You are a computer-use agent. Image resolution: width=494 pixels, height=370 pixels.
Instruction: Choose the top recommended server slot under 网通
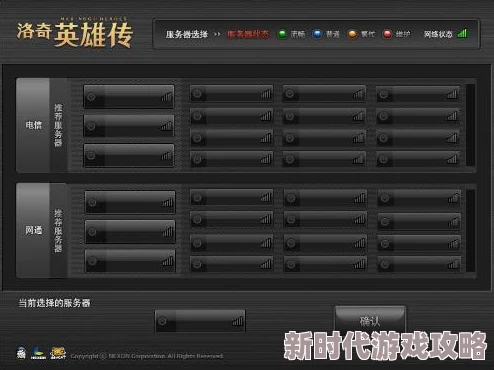[130, 202]
